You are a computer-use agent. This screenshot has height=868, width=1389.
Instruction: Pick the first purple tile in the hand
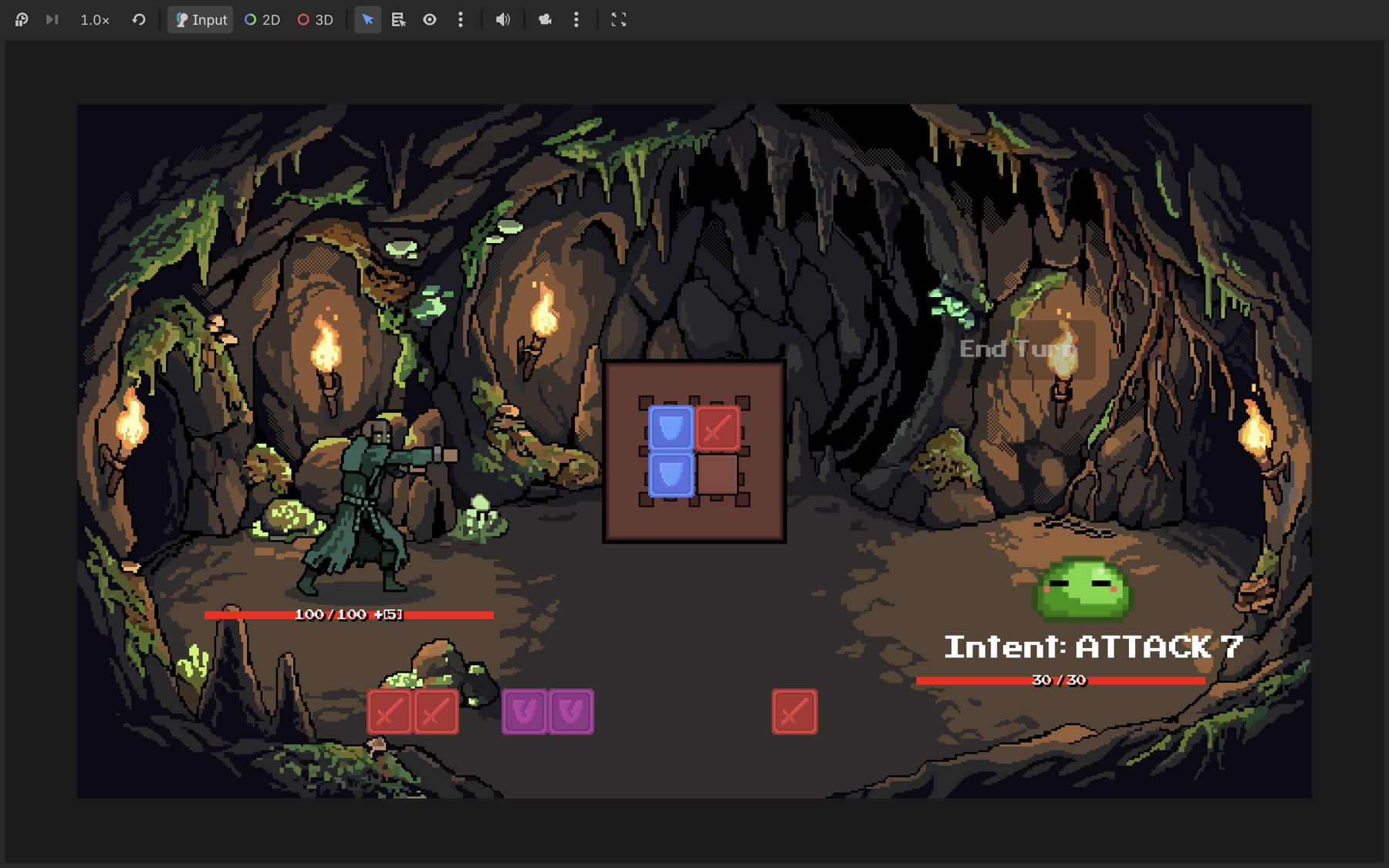pyautogui.click(x=525, y=711)
